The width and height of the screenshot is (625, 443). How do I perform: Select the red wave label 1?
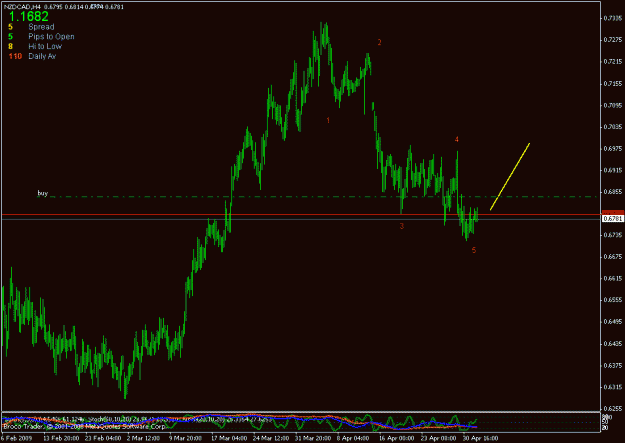tap(328, 120)
